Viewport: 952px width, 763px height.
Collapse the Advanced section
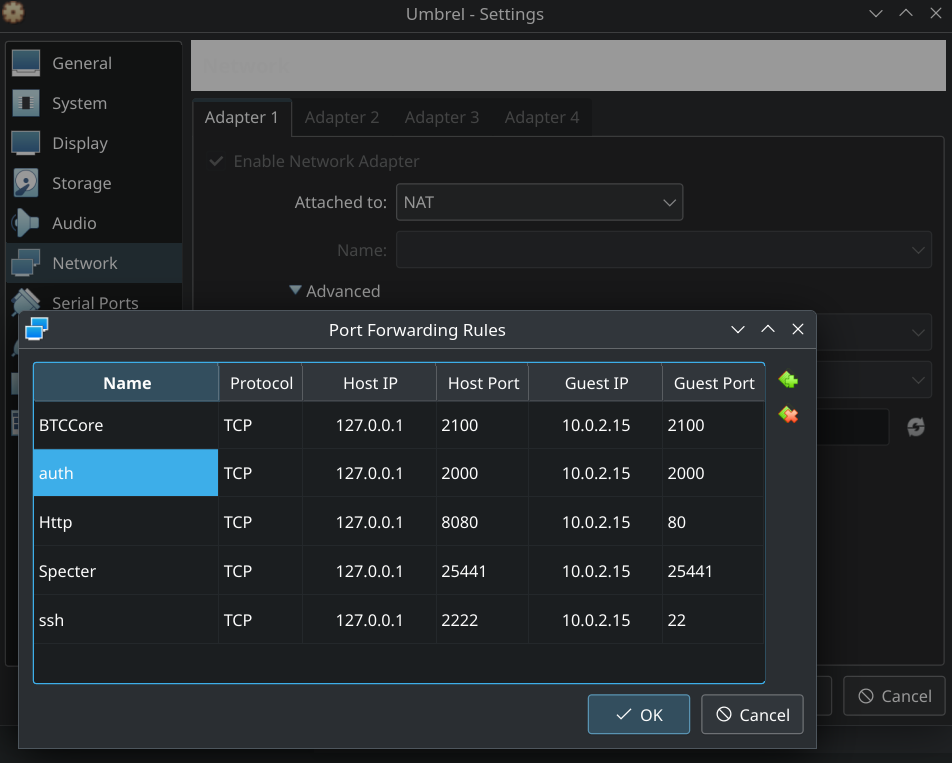coord(335,291)
